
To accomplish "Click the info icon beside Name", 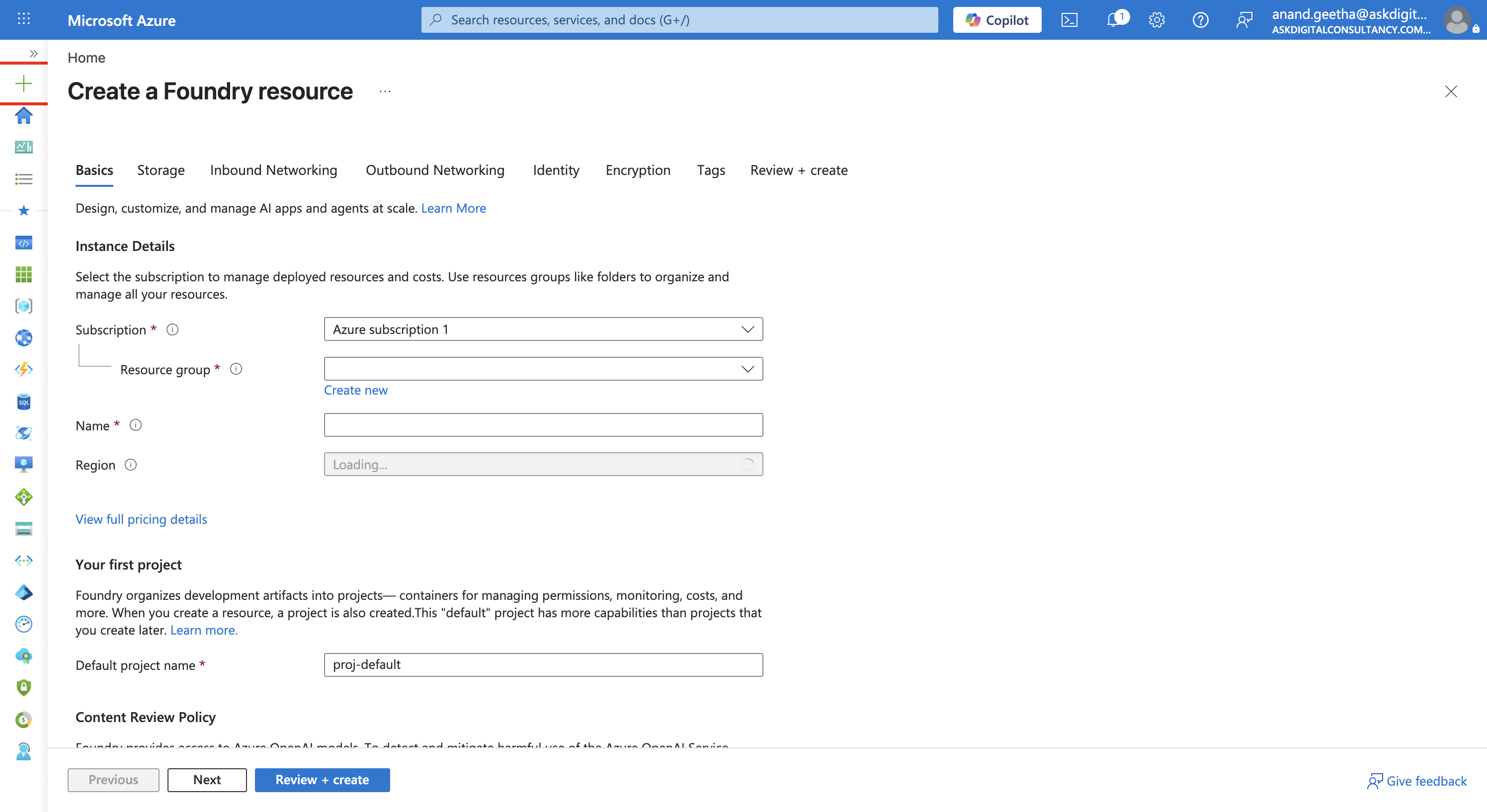I will click(136, 425).
